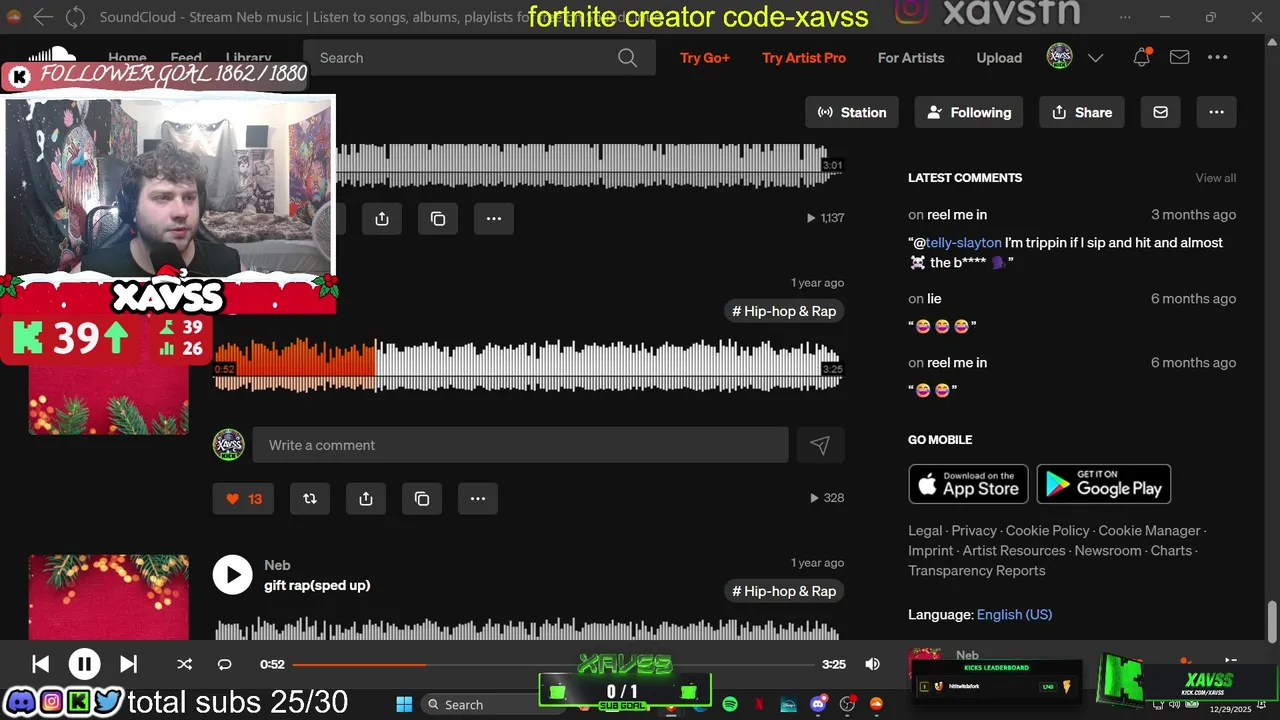Focus the Write a comment field

(x=520, y=445)
